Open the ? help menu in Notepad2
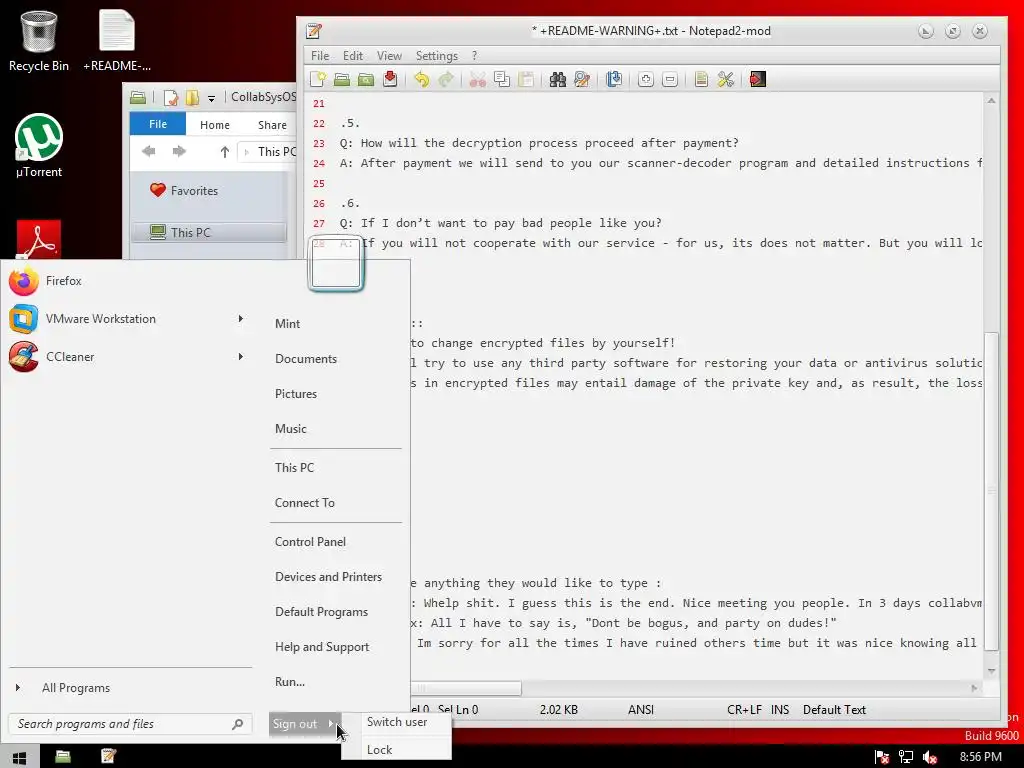The image size is (1024, 768). tap(474, 56)
